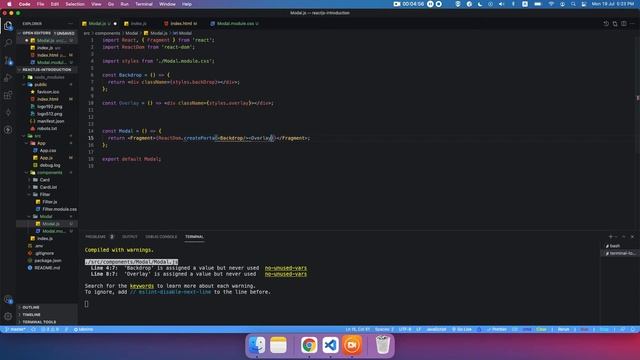Expand the OUTLINE section

47,307
